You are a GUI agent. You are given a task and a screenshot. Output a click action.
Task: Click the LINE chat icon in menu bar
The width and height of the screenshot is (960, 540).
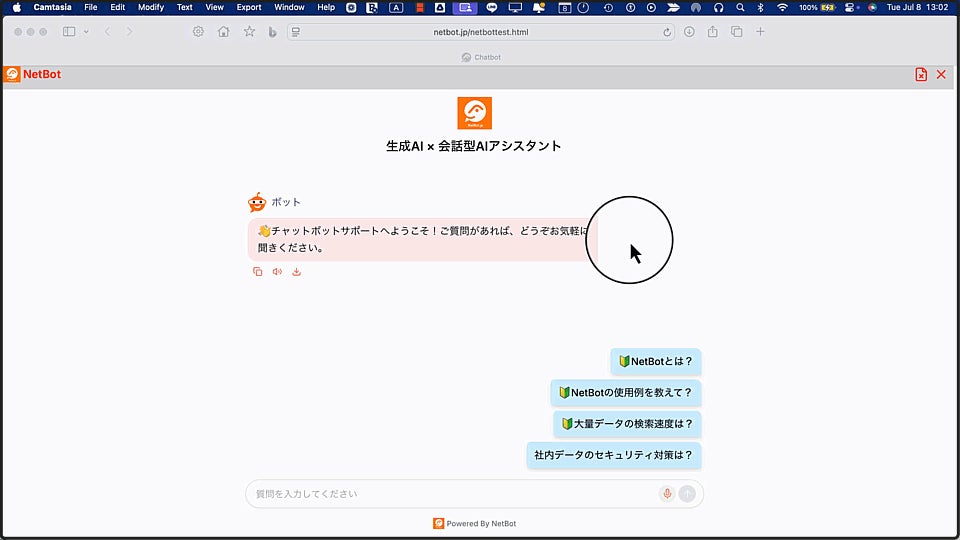492,7
